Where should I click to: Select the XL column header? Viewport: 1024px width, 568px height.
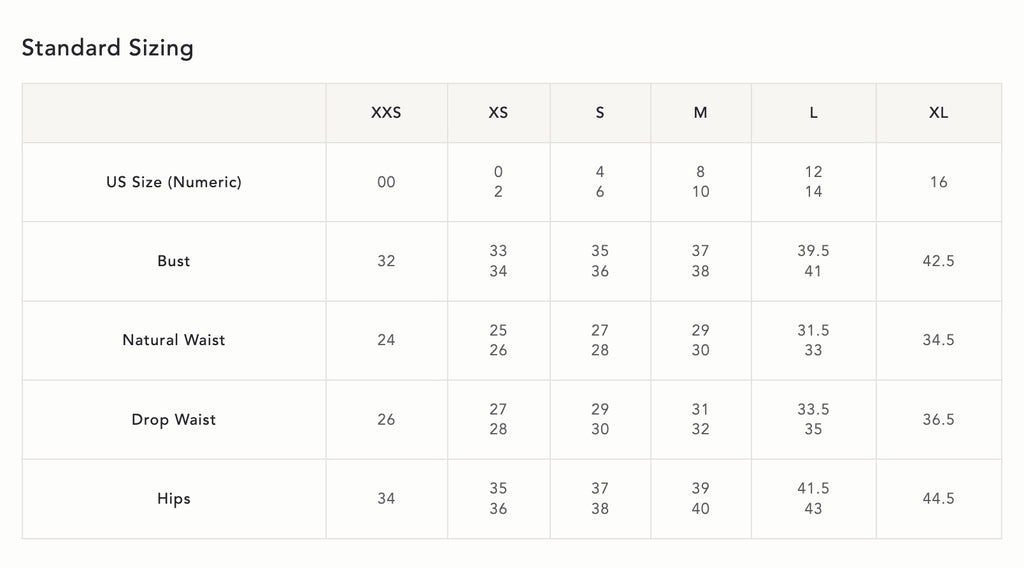(x=938, y=113)
